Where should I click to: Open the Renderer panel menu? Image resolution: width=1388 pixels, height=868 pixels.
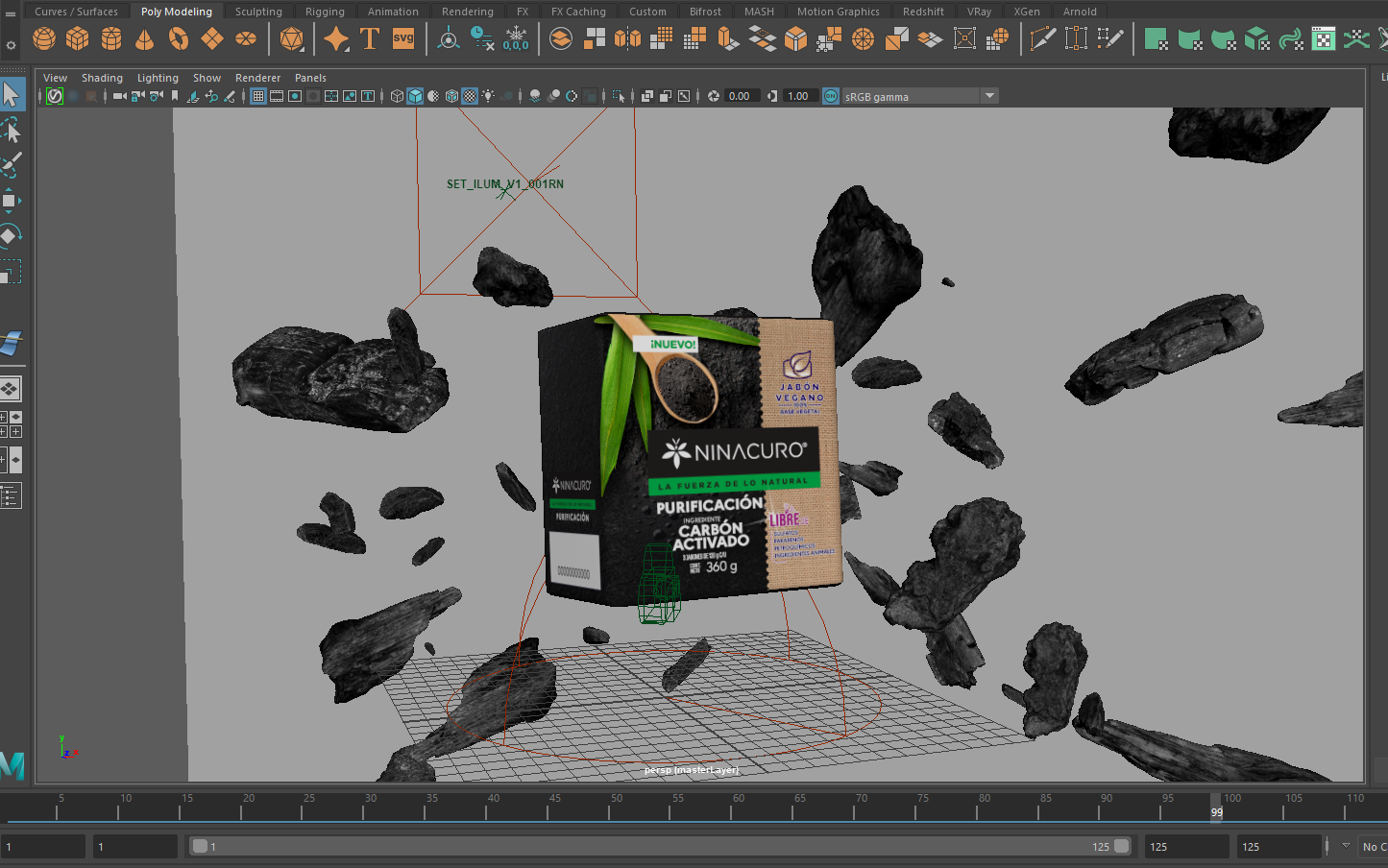[257, 78]
